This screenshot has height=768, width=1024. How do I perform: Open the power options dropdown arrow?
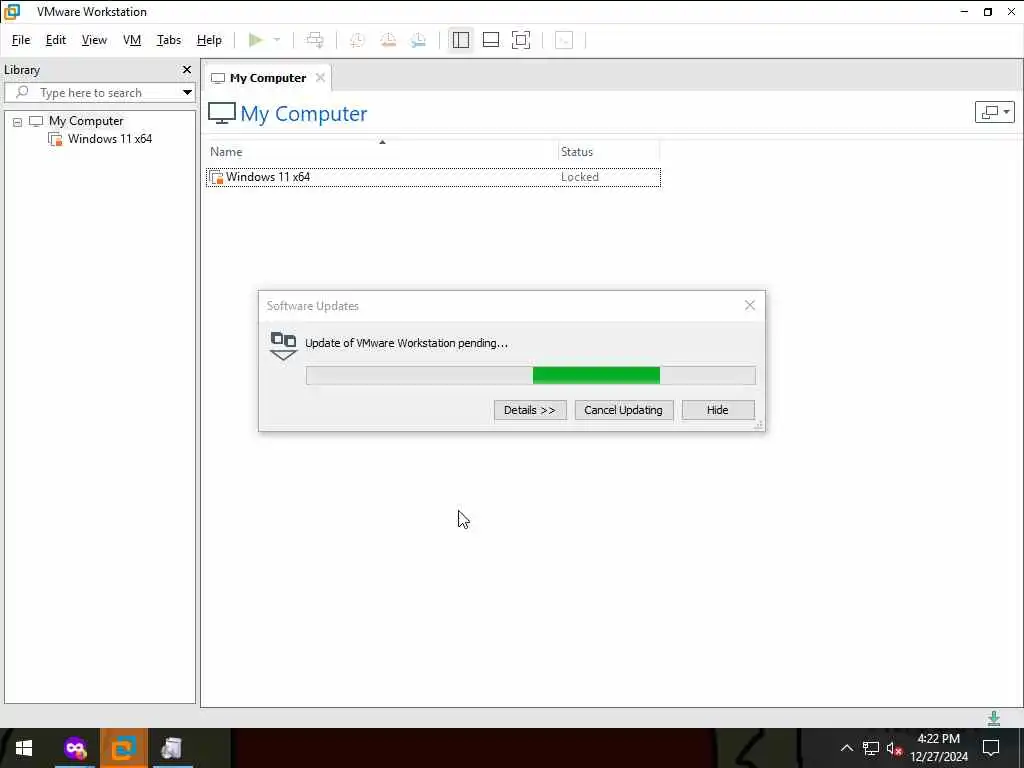[x=277, y=40]
